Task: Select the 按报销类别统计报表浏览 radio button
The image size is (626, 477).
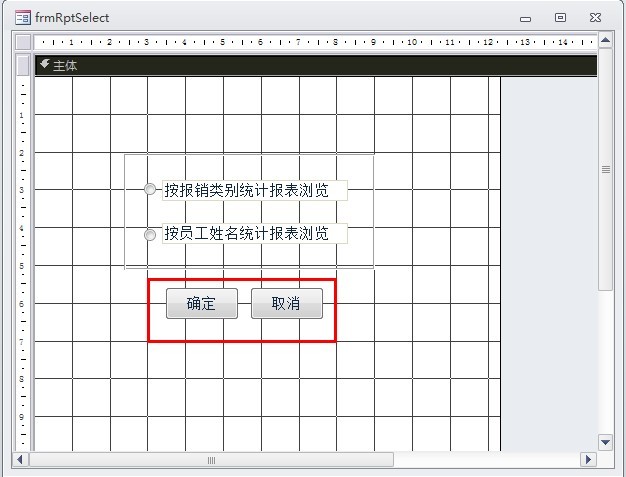Action: click(x=150, y=189)
